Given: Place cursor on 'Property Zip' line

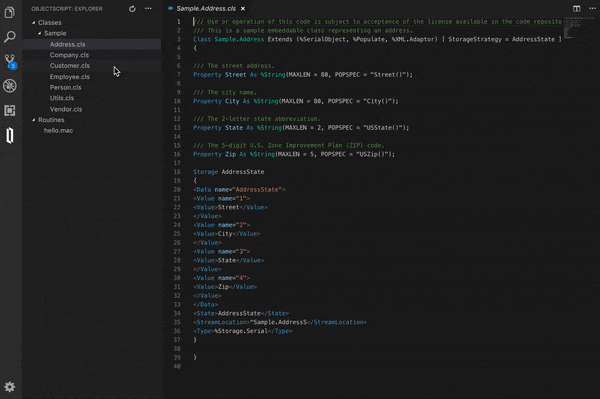Looking at the screenshot, I should (x=294, y=154).
